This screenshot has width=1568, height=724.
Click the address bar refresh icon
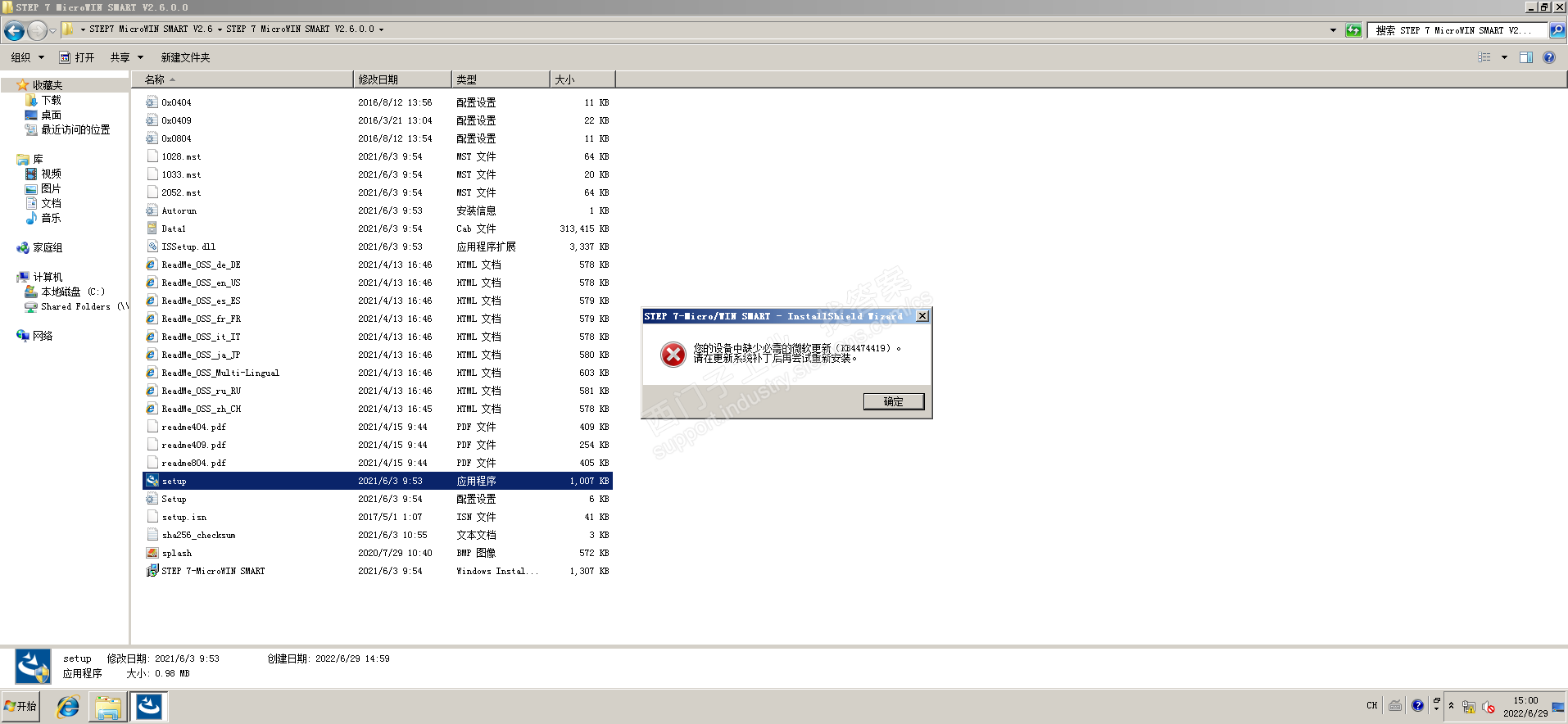(x=1353, y=30)
